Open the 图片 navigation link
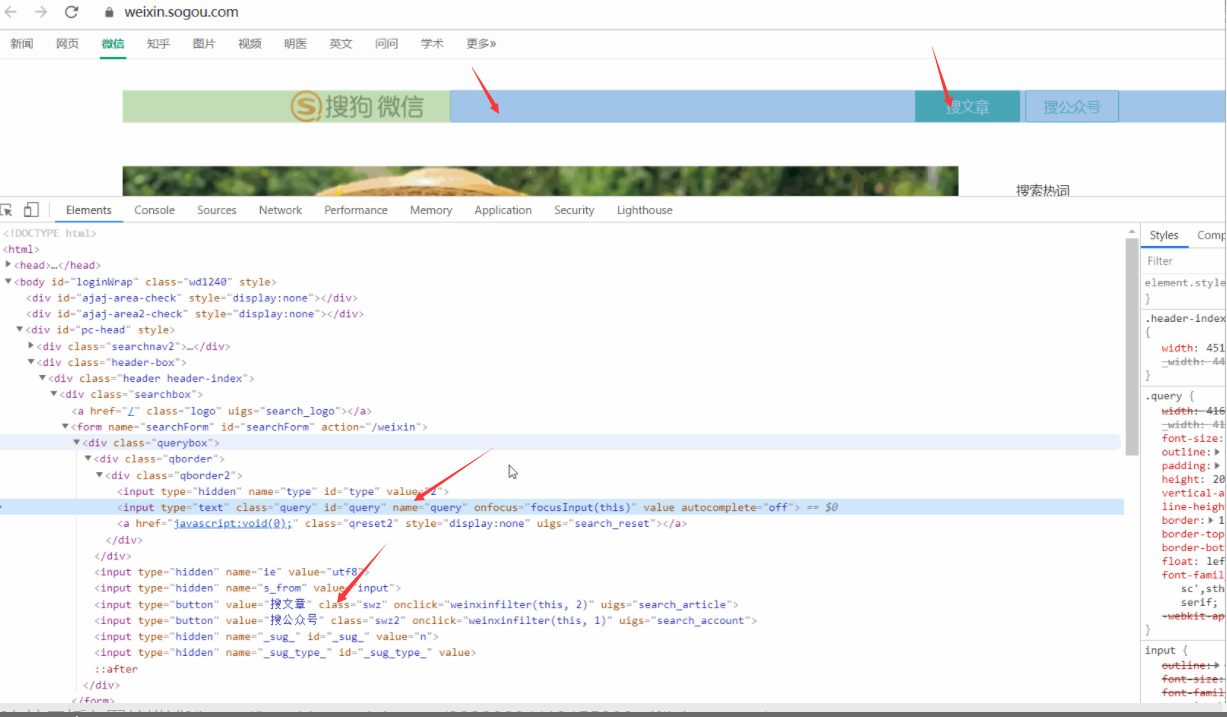 point(204,44)
